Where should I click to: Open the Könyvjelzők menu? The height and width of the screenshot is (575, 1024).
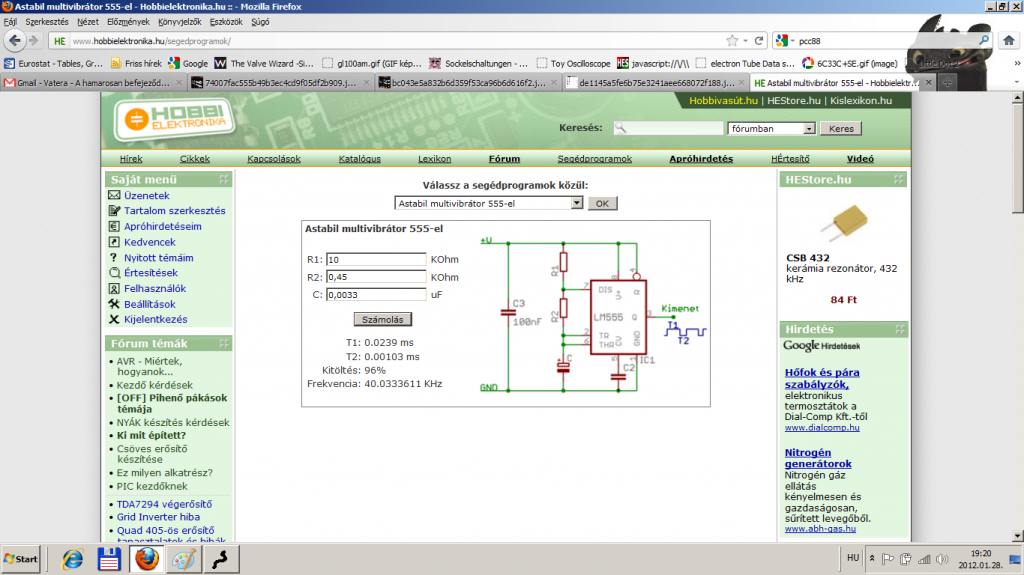180,22
